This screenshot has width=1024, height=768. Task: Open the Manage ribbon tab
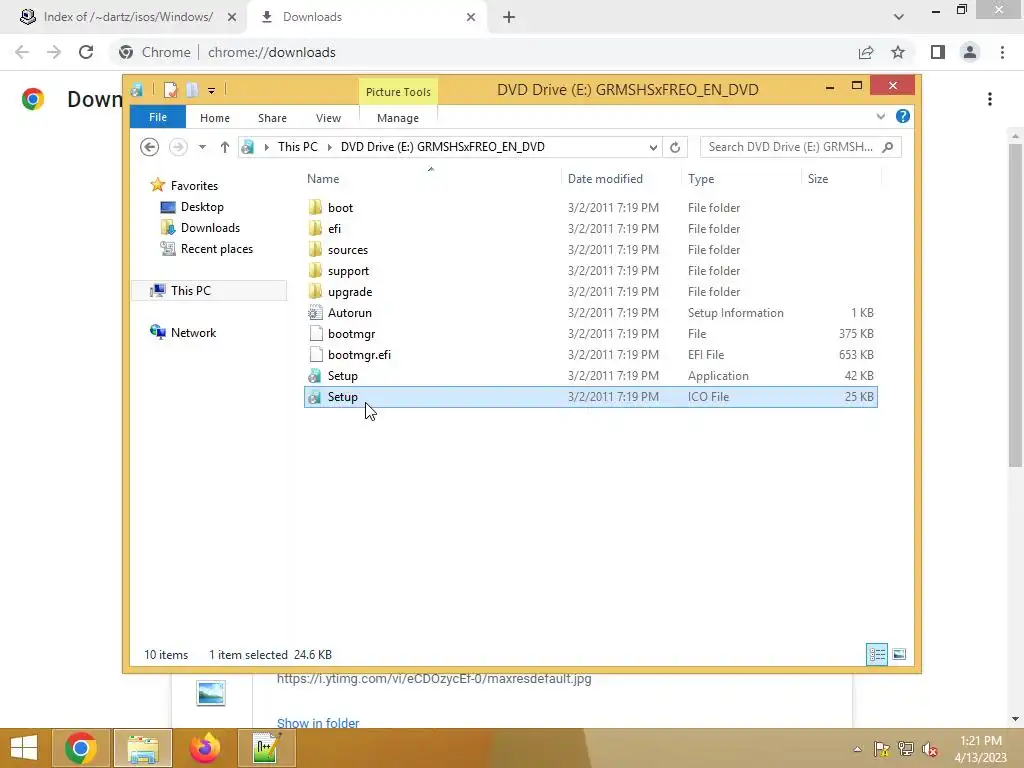tap(398, 118)
